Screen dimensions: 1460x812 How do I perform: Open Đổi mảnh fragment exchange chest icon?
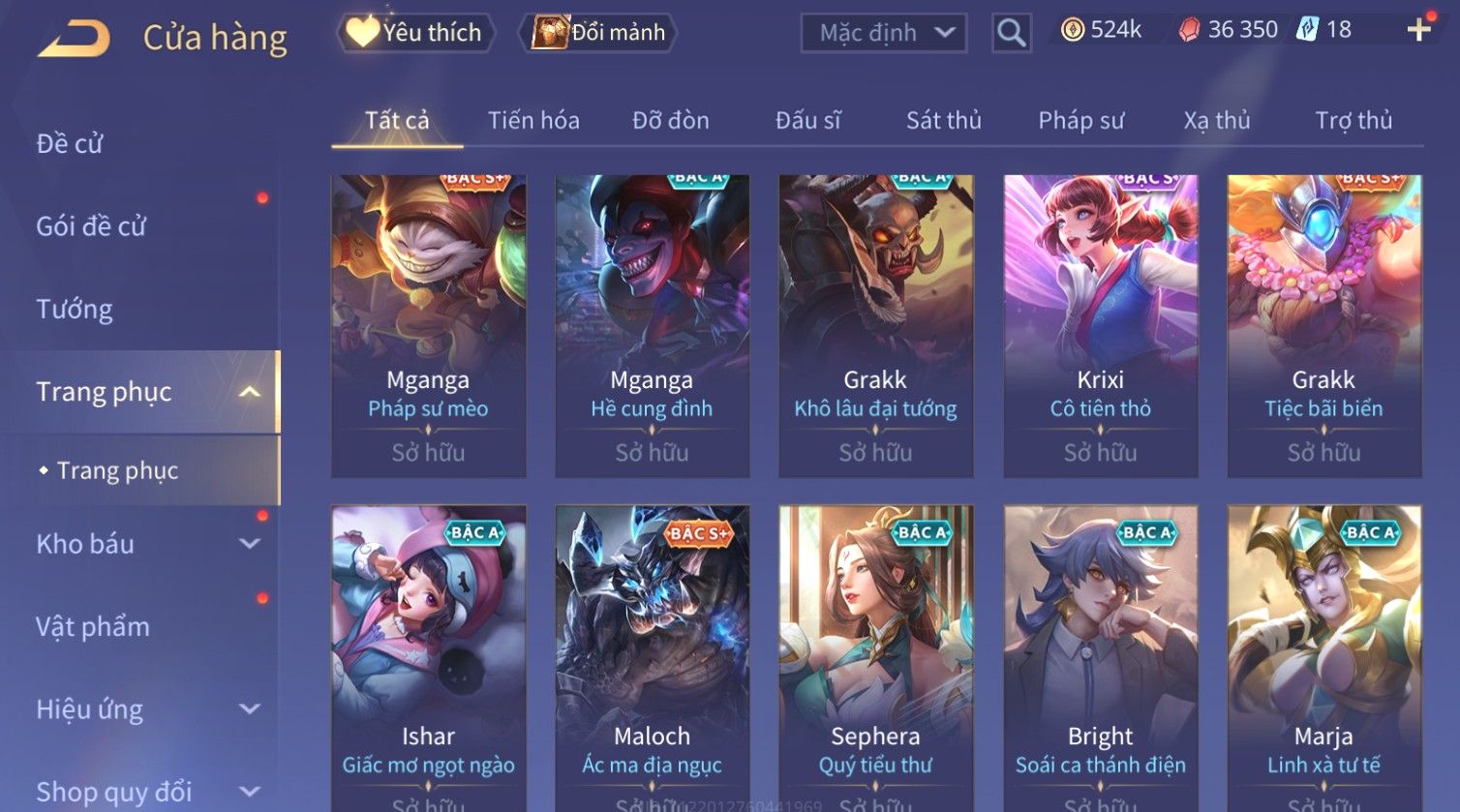(x=598, y=33)
